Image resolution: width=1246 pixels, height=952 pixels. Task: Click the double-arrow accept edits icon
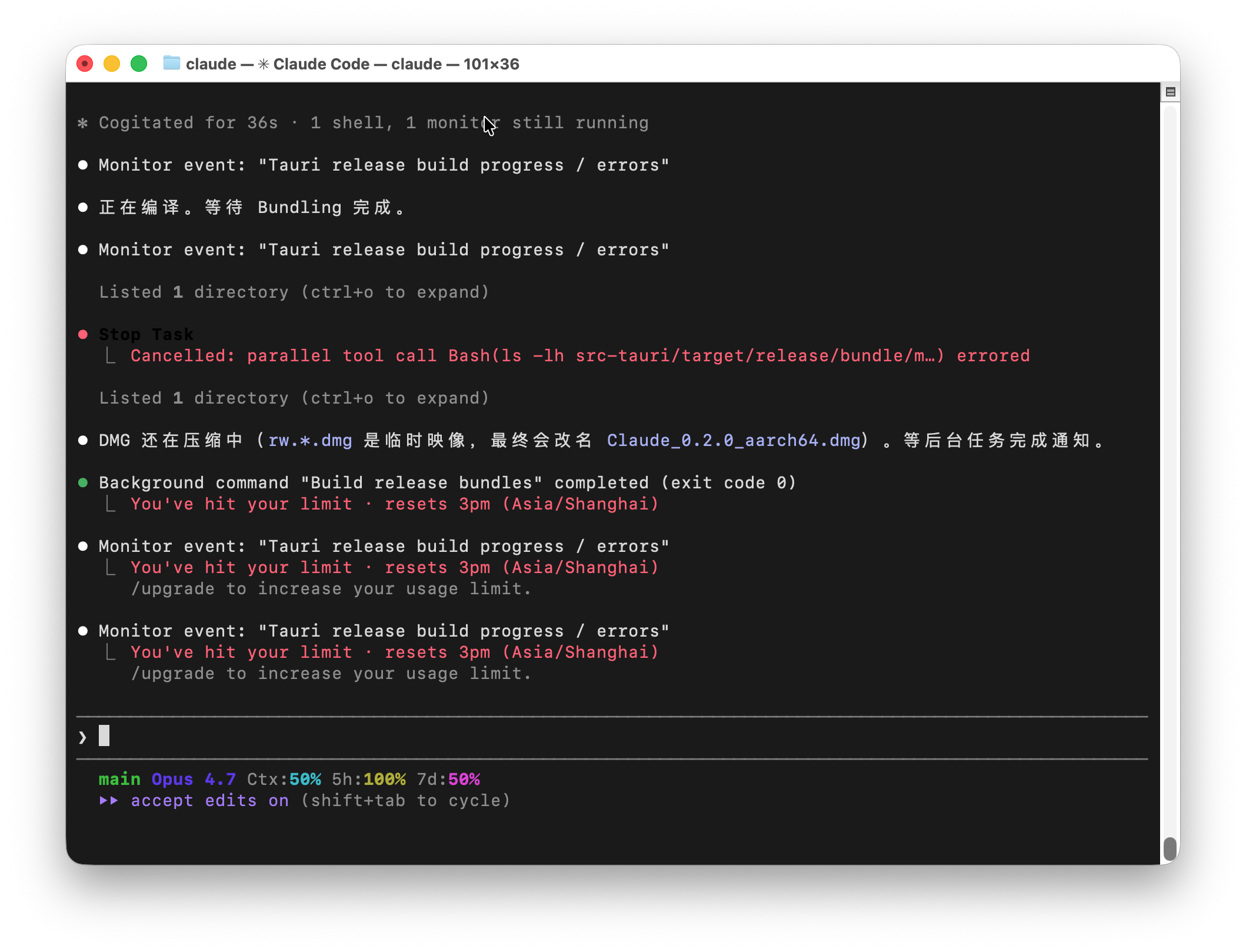coord(109,800)
